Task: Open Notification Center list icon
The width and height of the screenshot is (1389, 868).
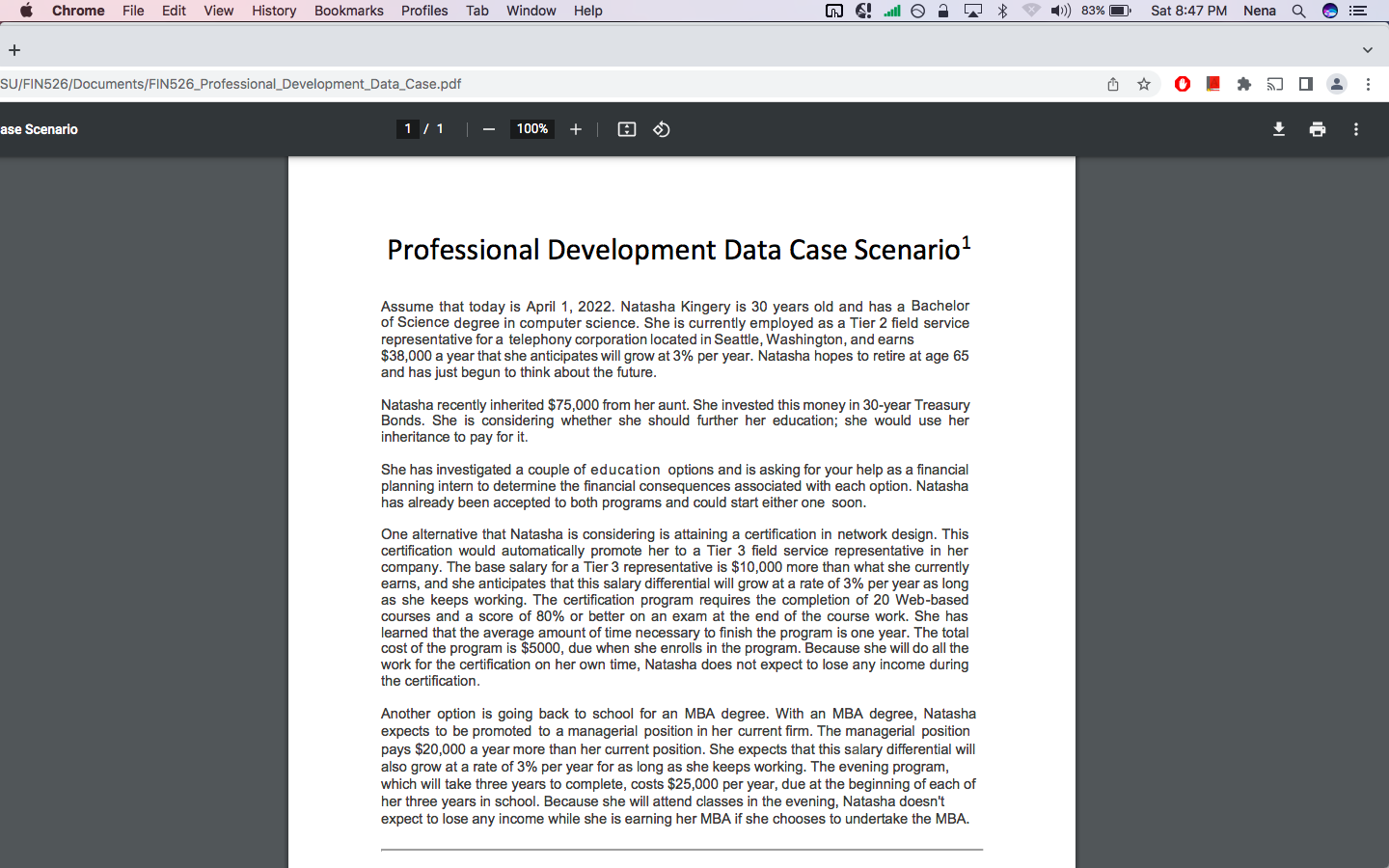Action: (x=1358, y=11)
